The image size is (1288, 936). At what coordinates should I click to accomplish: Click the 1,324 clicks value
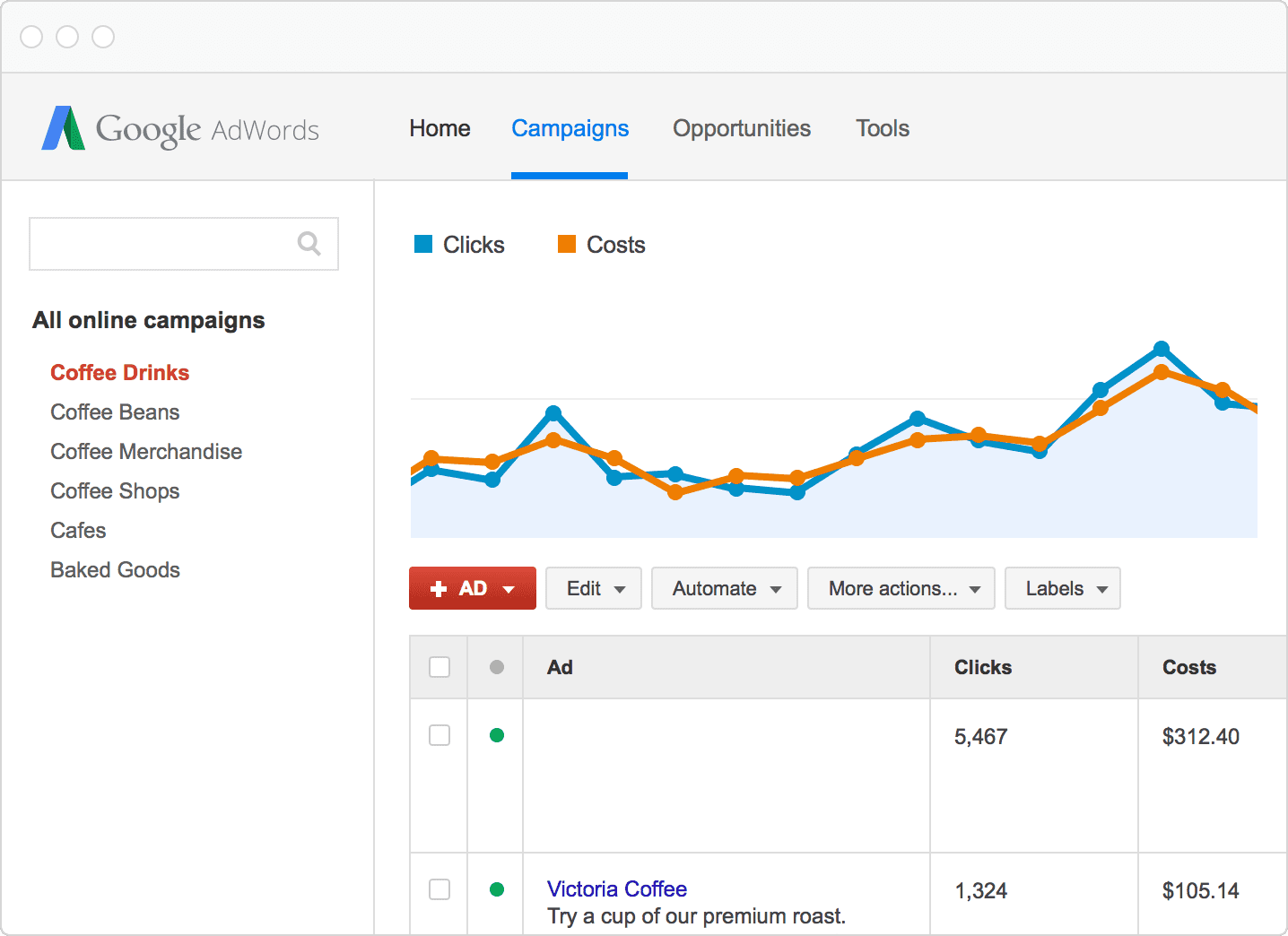click(x=981, y=891)
